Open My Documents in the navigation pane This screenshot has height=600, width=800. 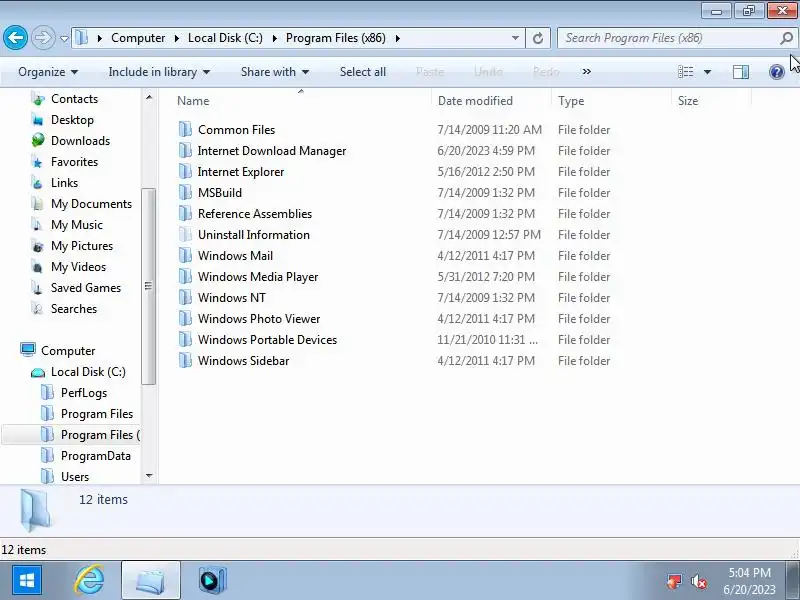tap(91, 204)
